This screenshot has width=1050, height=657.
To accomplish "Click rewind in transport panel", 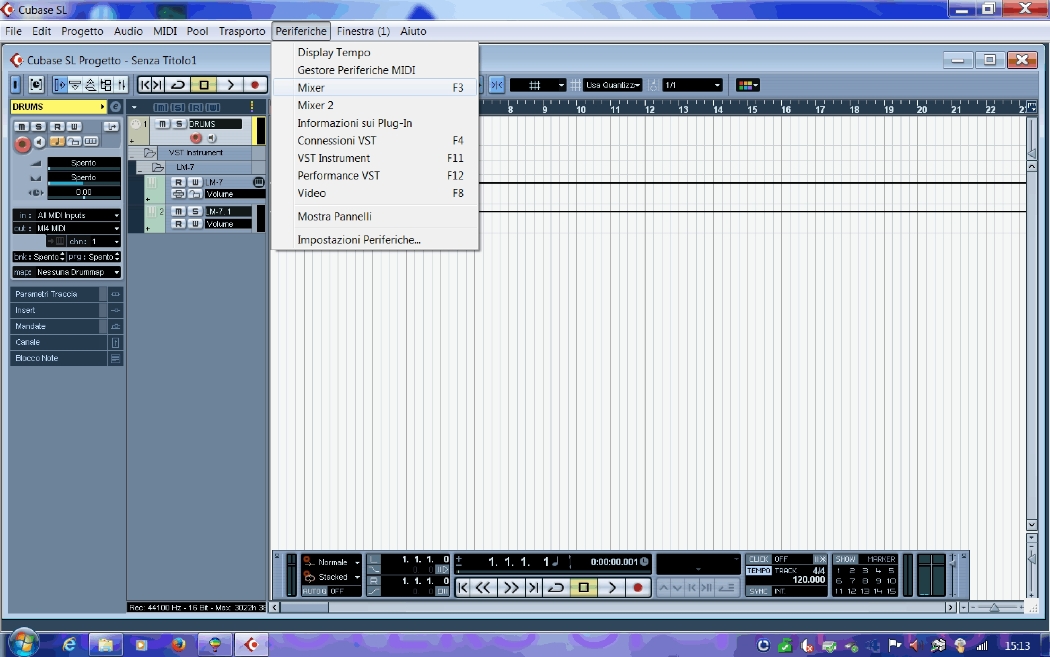I will coord(483,588).
